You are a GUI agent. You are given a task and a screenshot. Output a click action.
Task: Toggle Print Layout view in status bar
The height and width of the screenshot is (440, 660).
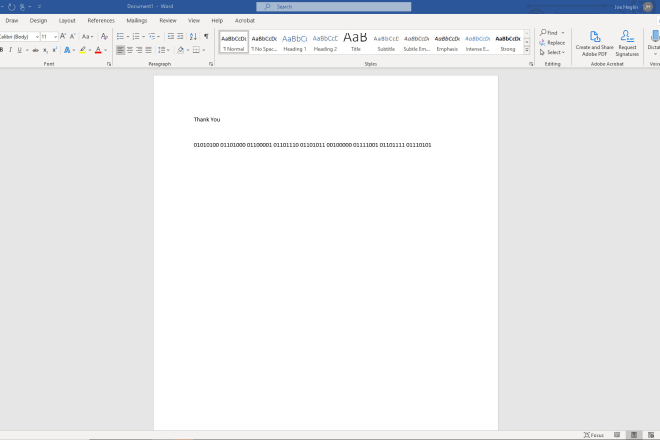pyautogui.click(x=633, y=435)
